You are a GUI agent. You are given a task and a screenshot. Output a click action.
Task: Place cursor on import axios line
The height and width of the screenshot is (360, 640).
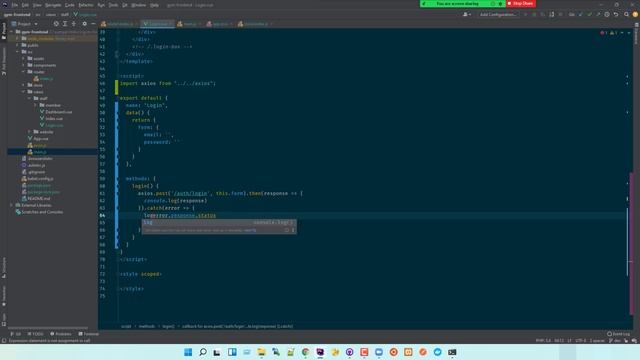(x=168, y=83)
